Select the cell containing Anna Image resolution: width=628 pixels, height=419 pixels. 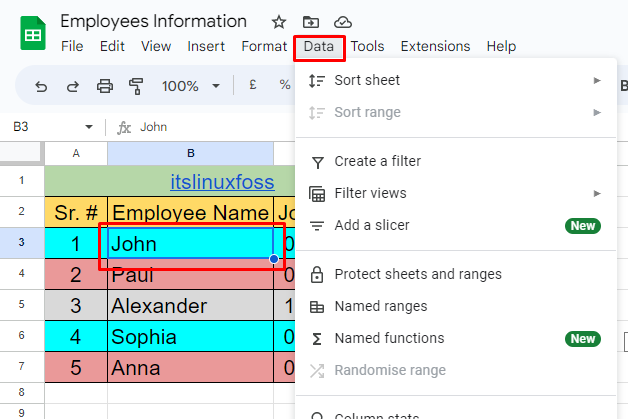[191, 367]
